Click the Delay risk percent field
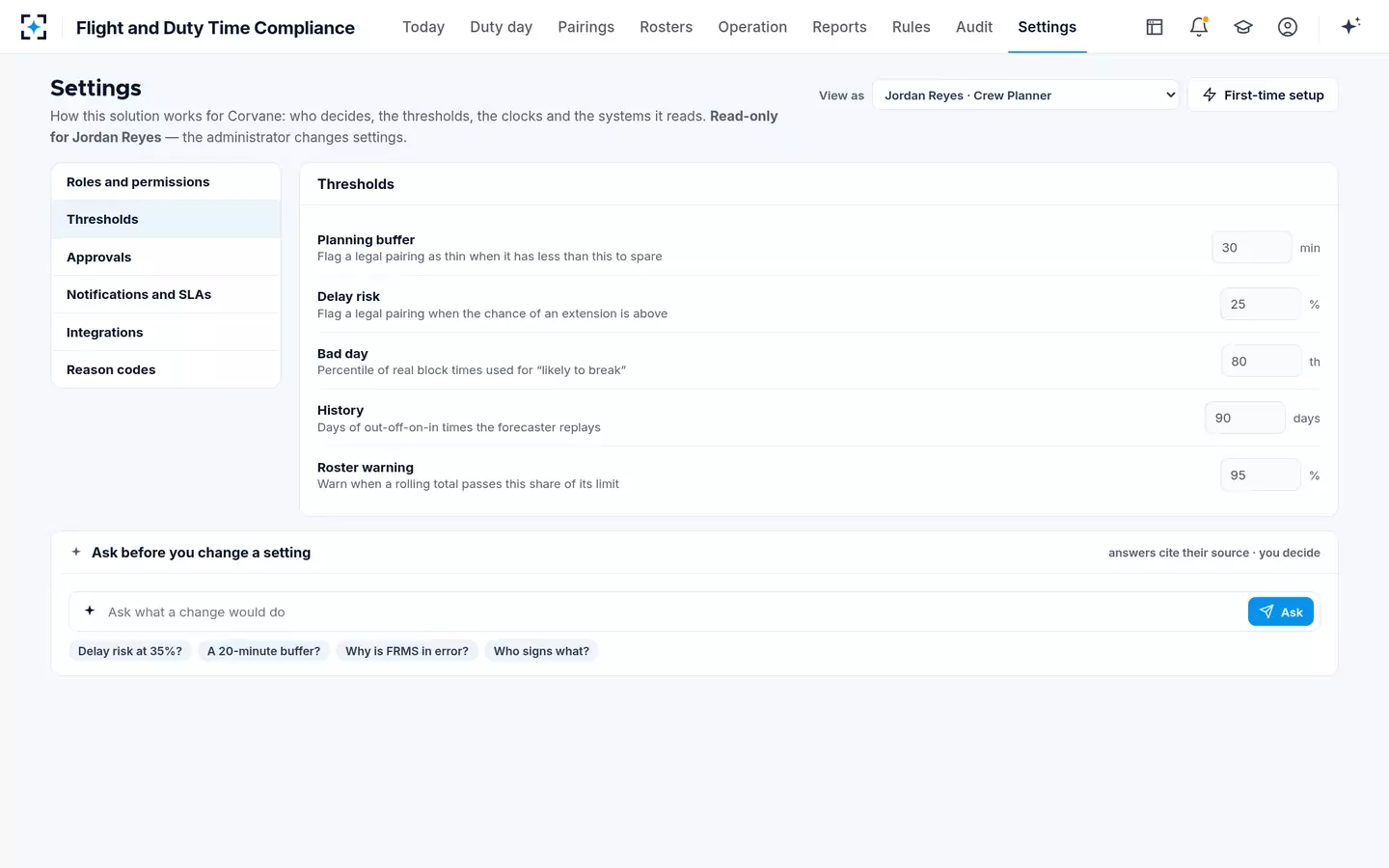This screenshot has width=1389, height=868. [1260, 305]
